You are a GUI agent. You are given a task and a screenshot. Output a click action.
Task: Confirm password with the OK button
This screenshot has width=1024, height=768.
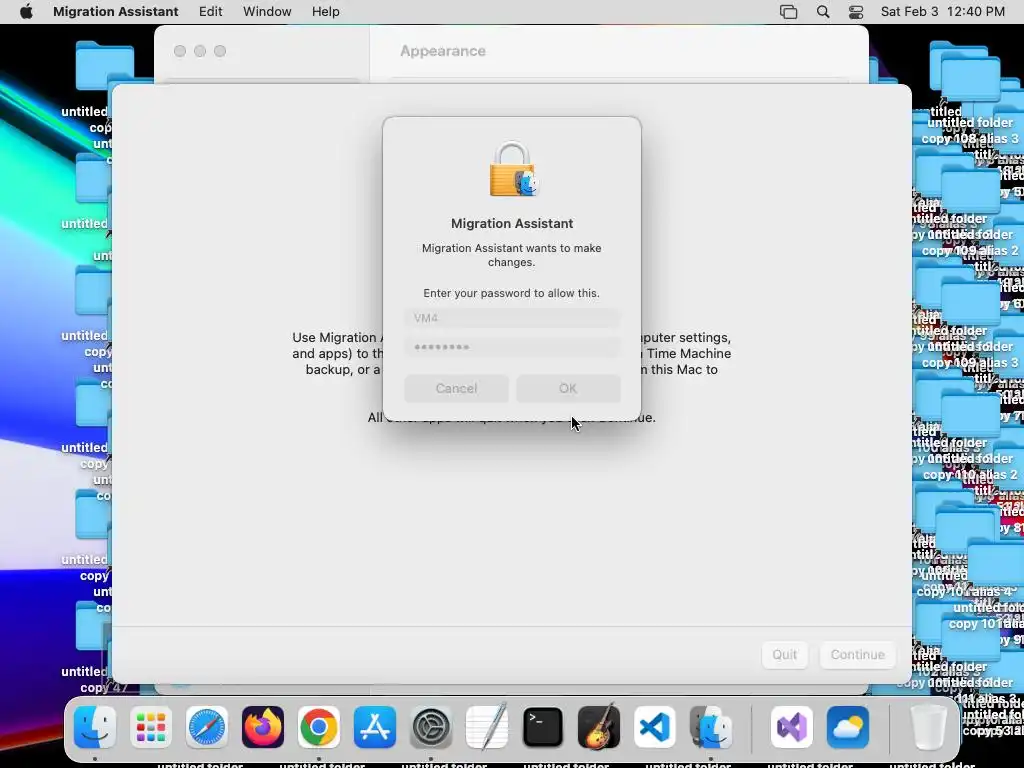point(568,389)
